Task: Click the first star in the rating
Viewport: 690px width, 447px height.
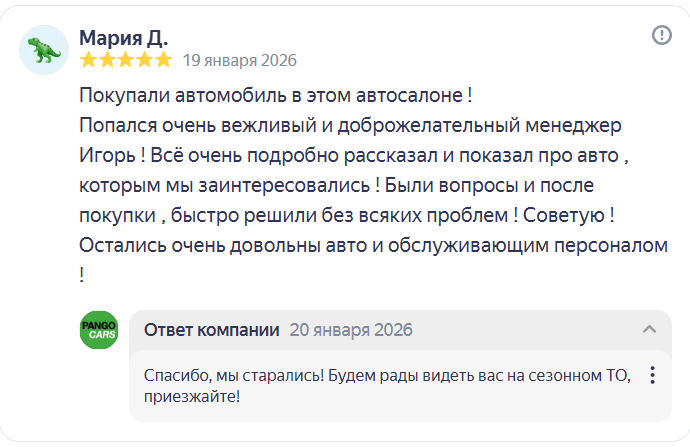Action: coord(88,60)
